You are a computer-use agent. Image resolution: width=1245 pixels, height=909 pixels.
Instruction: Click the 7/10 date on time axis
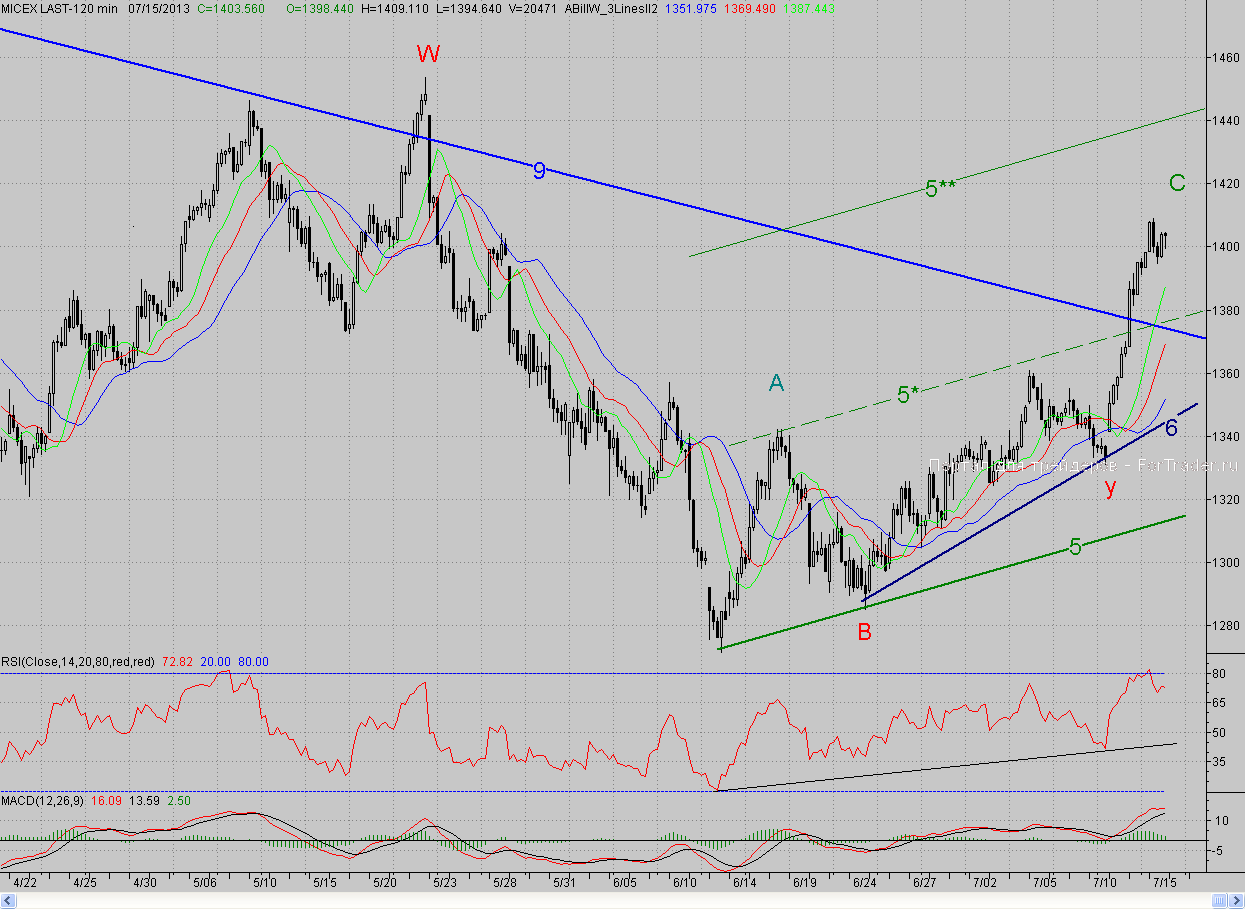click(1104, 883)
